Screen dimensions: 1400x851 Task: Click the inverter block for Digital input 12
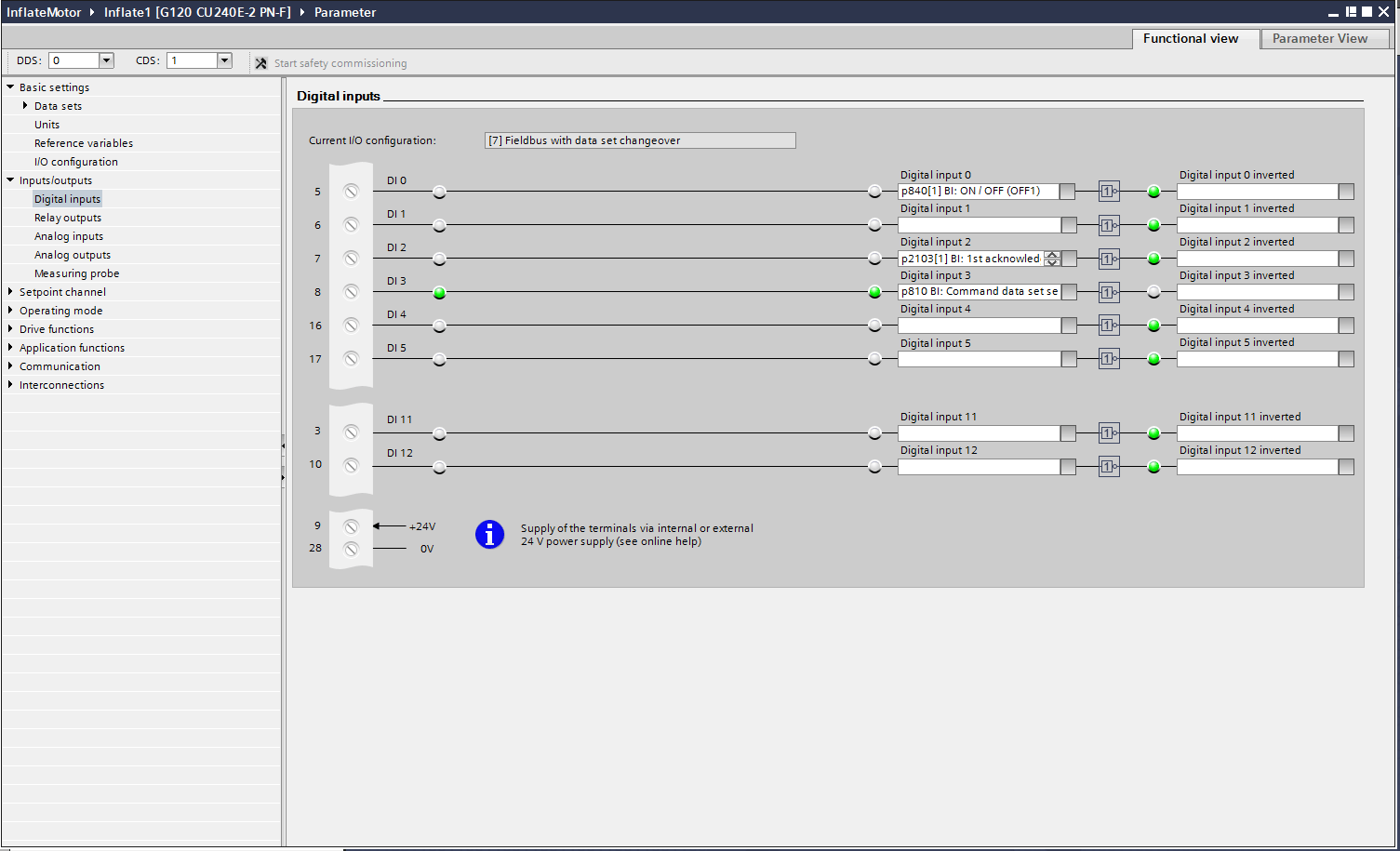coord(1109,467)
